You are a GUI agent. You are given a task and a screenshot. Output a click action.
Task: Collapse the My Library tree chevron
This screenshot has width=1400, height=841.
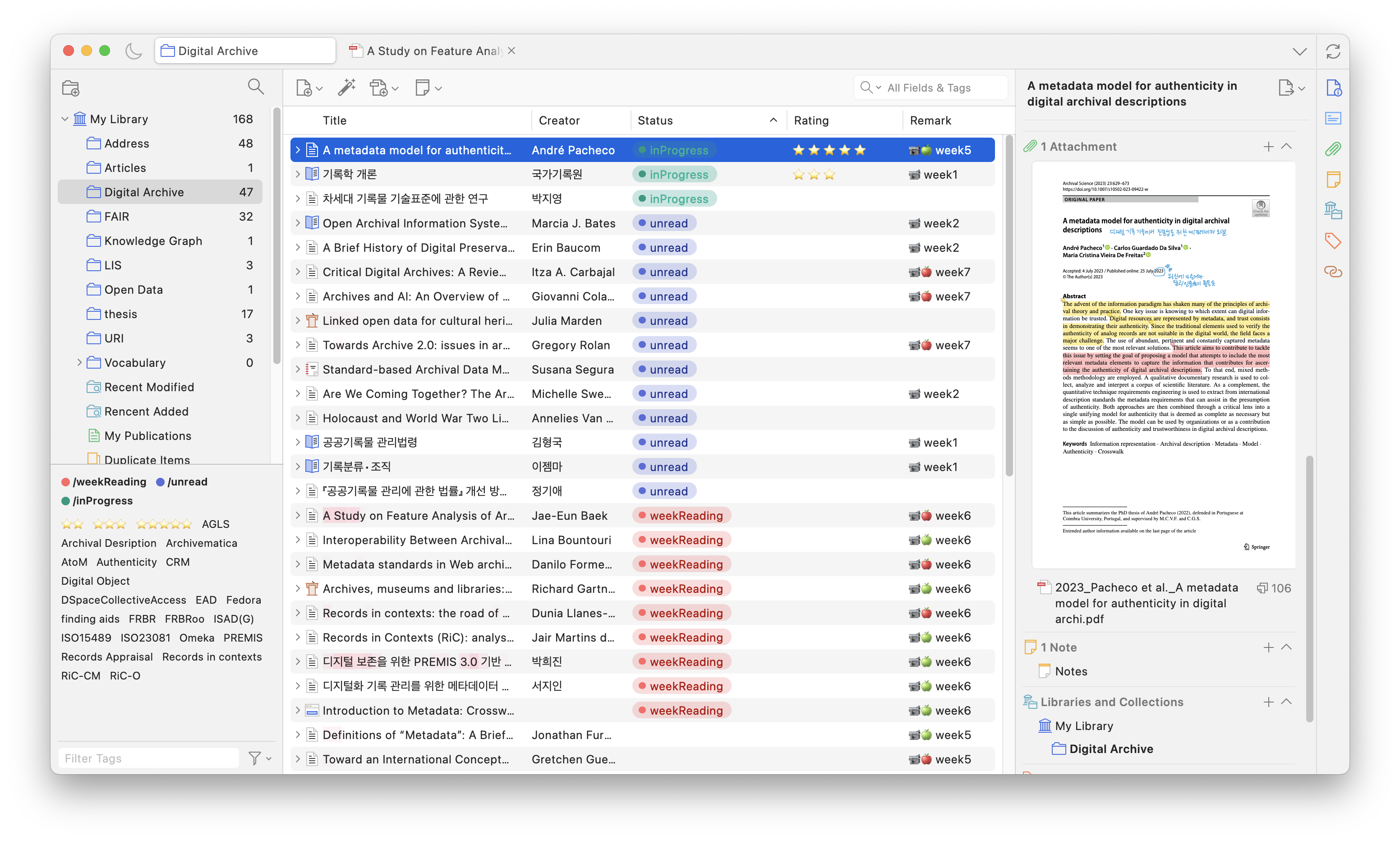(x=65, y=119)
